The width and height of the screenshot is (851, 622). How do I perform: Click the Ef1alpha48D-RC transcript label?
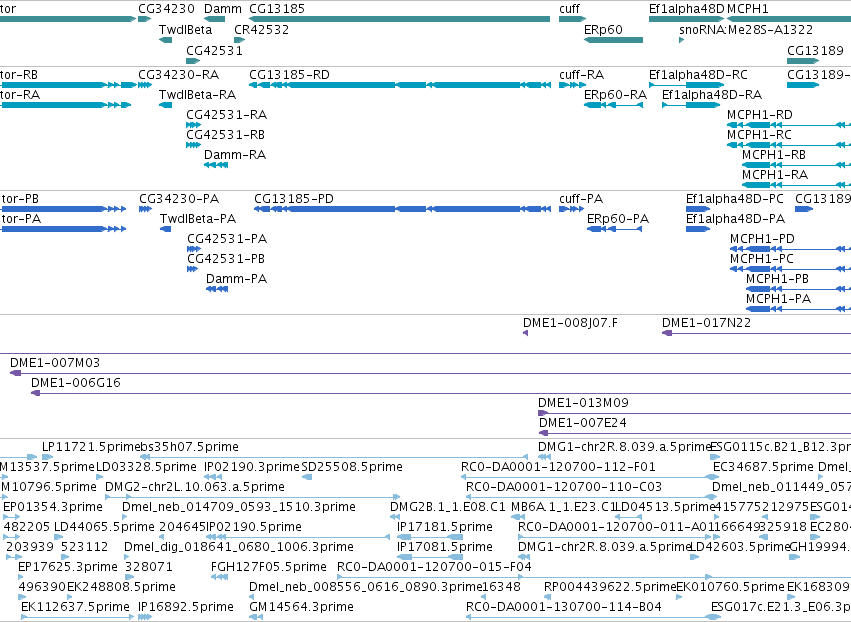click(x=698, y=74)
